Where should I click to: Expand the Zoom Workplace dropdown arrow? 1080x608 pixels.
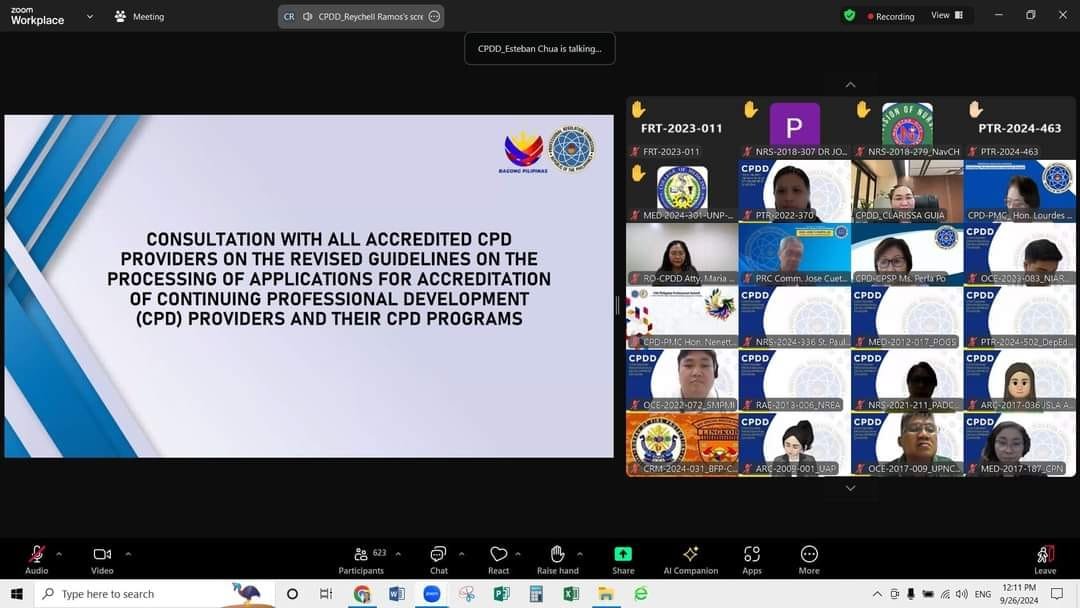coord(90,16)
